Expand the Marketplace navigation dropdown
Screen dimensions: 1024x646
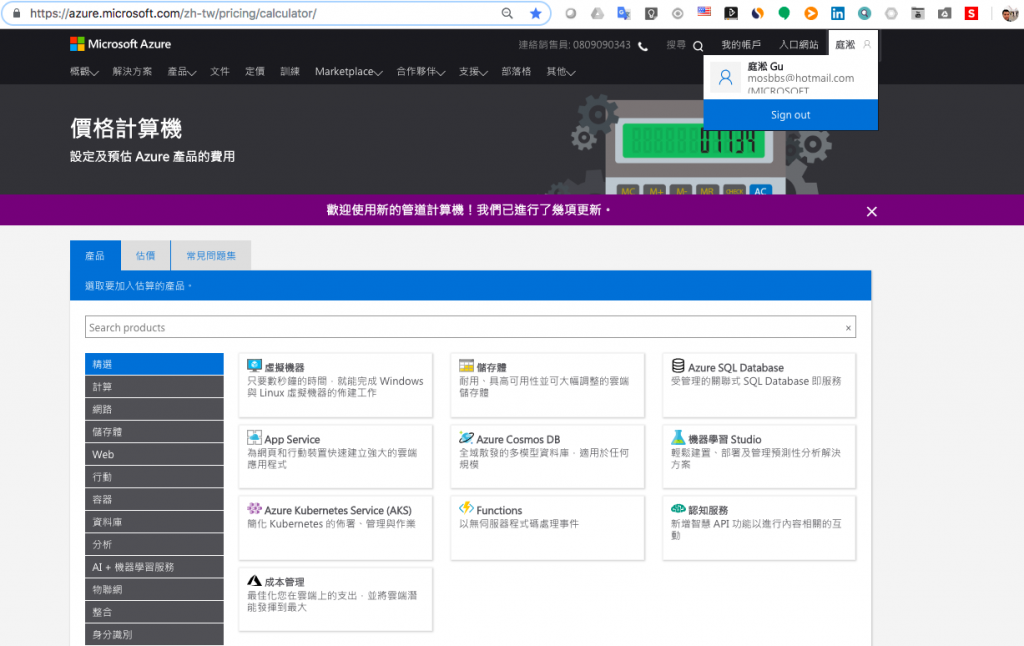[349, 72]
